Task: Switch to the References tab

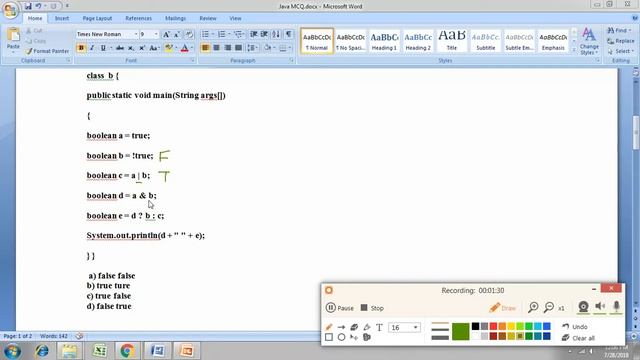Action: tap(138, 18)
